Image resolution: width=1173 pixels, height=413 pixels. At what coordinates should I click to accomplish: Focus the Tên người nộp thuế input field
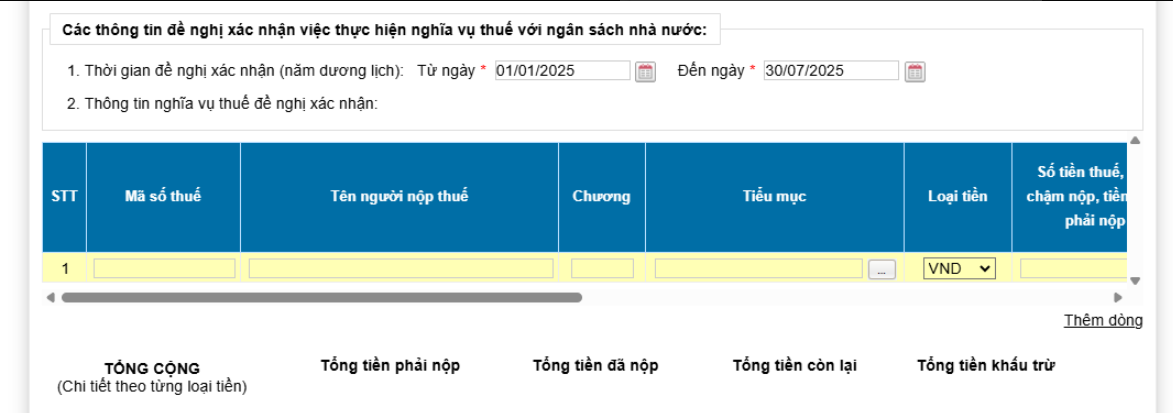tap(400, 268)
